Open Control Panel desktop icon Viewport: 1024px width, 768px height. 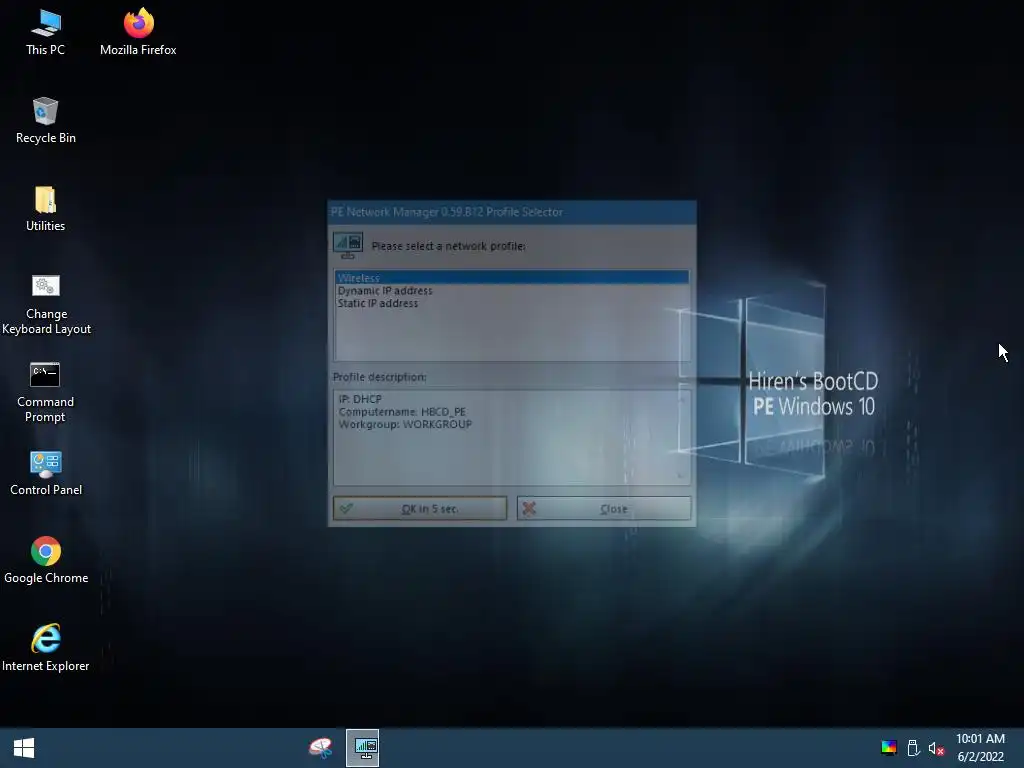[46, 473]
